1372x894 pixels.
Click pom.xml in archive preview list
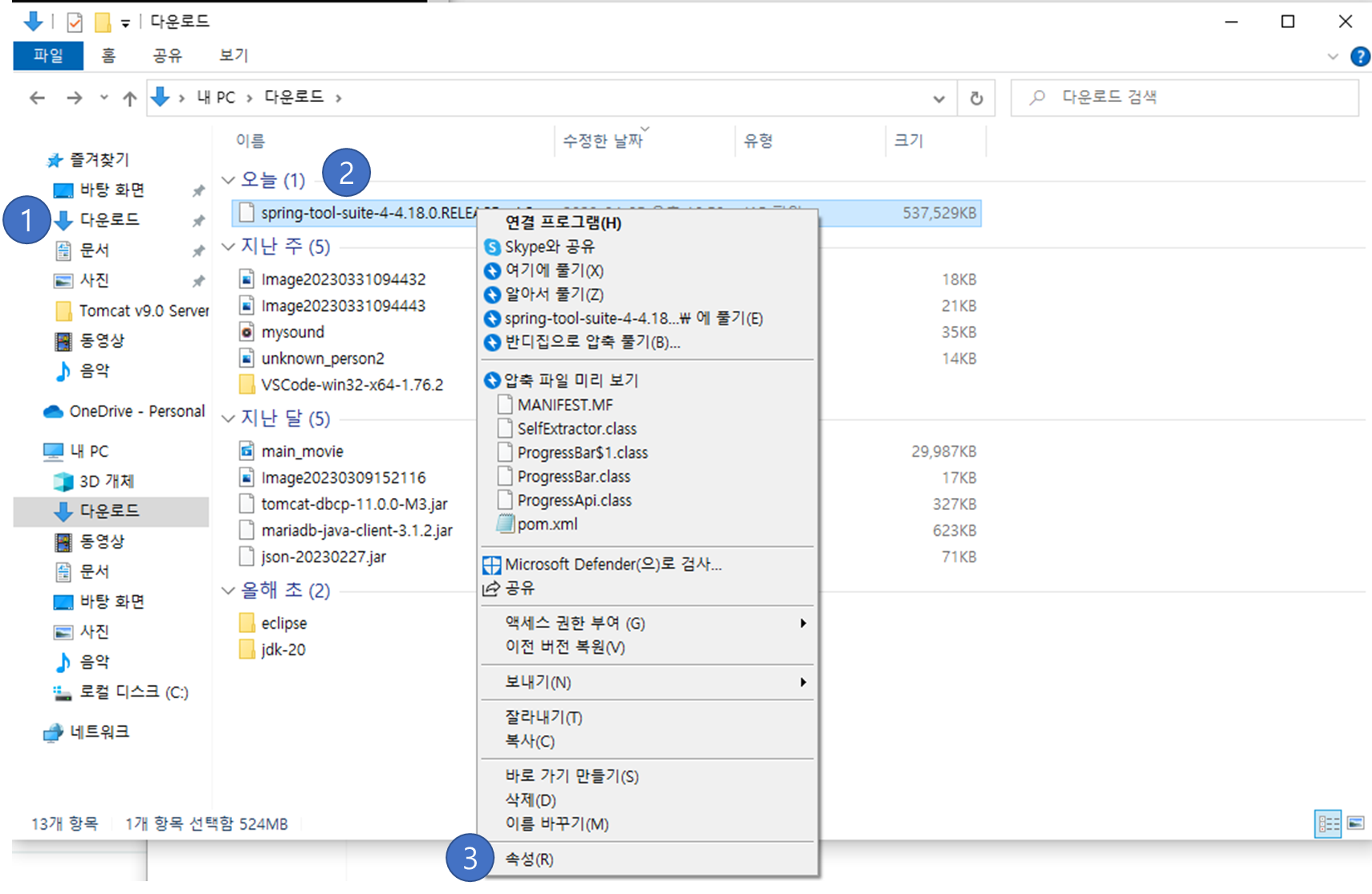point(547,525)
